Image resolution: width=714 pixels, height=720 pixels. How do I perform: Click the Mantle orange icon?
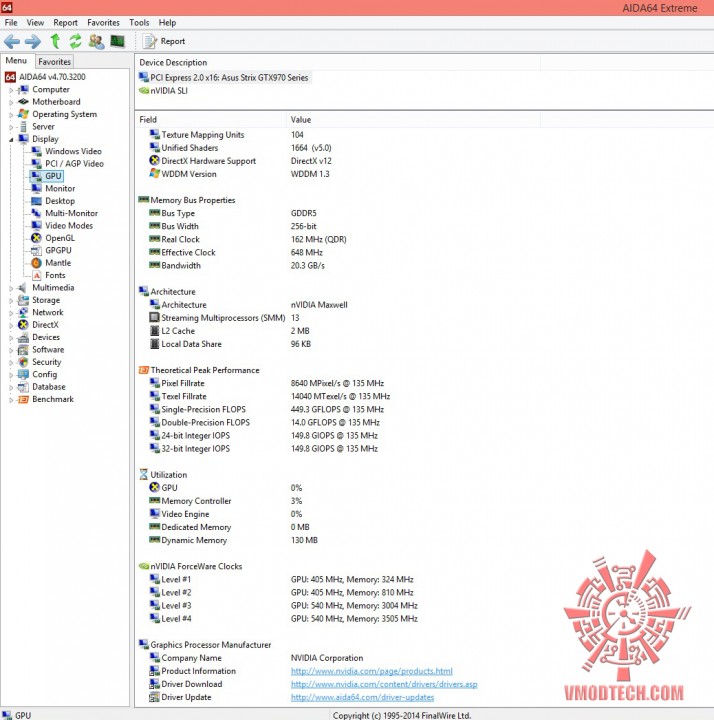(36, 263)
